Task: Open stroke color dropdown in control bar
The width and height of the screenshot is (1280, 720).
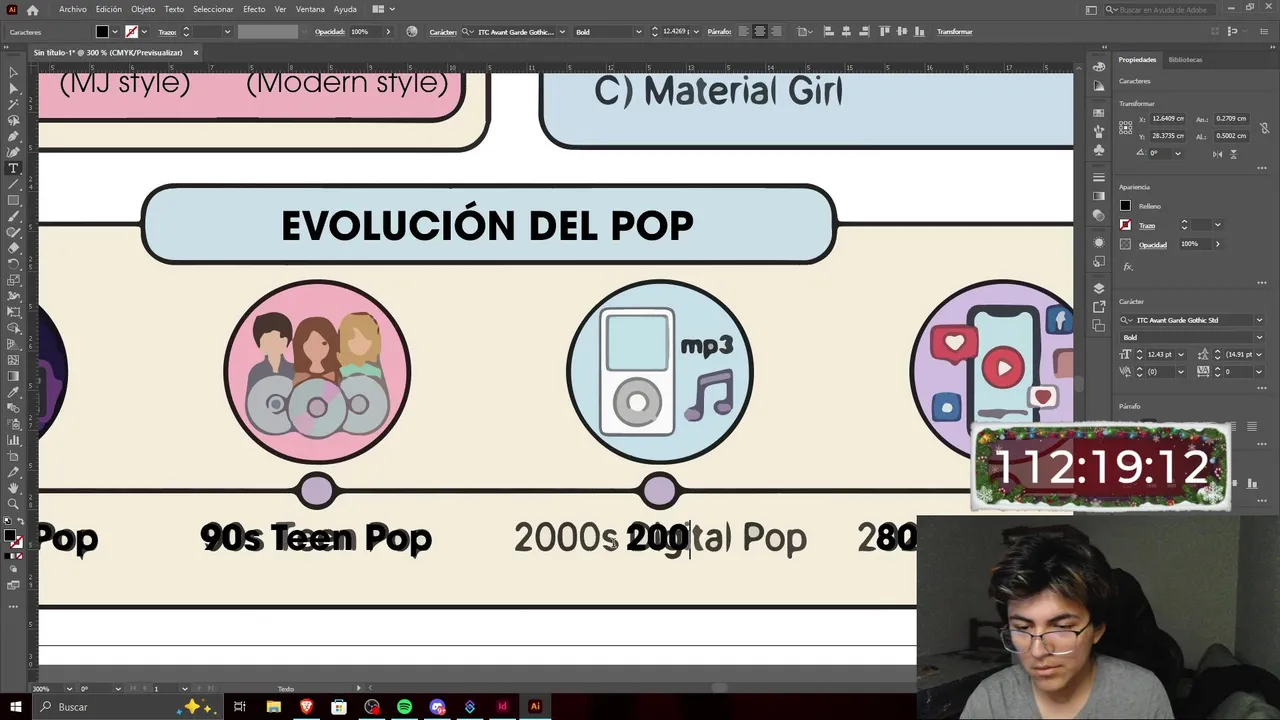Action: point(145,32)
